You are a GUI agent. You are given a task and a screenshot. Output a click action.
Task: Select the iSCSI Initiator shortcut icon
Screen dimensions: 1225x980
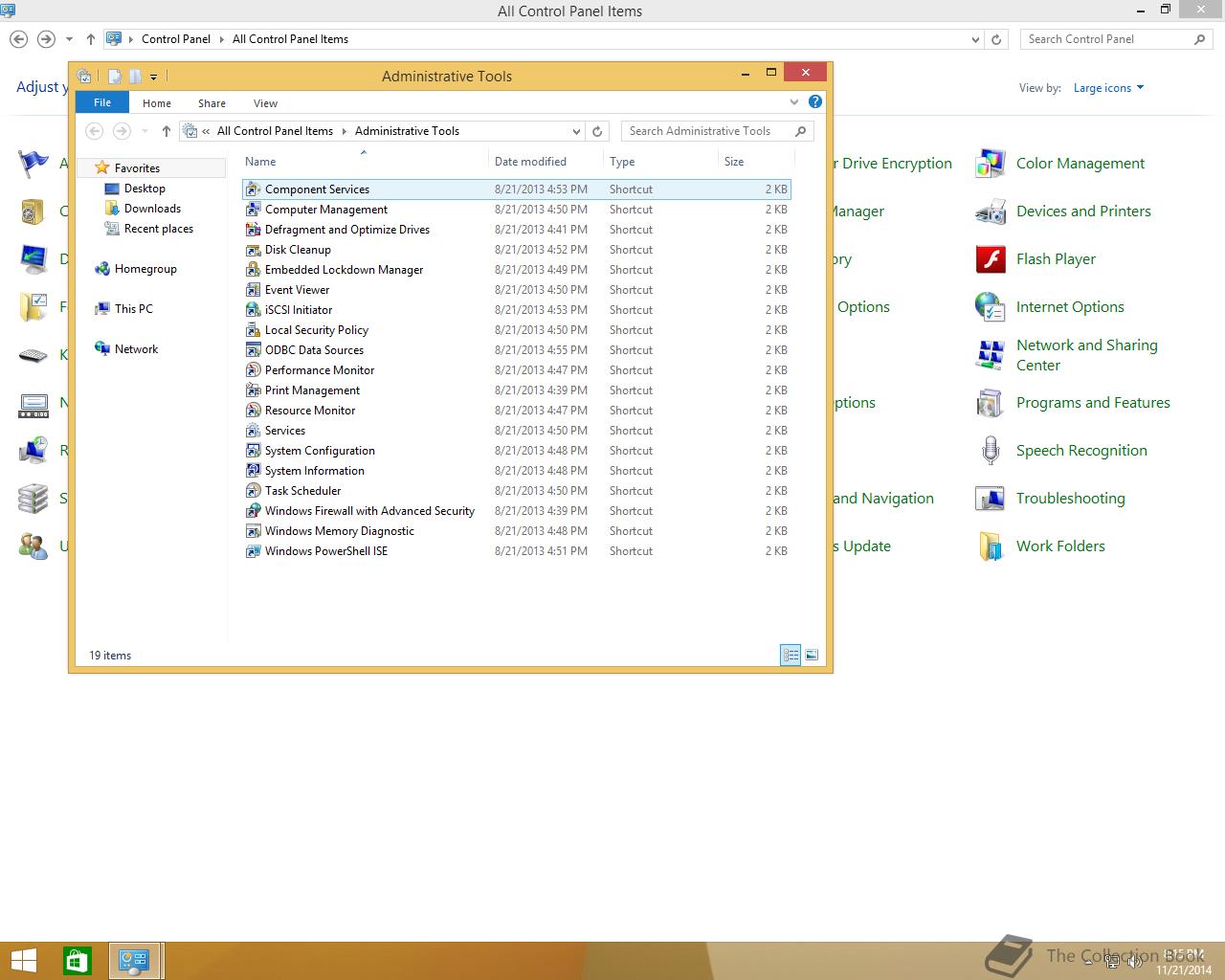pos(253,310)
